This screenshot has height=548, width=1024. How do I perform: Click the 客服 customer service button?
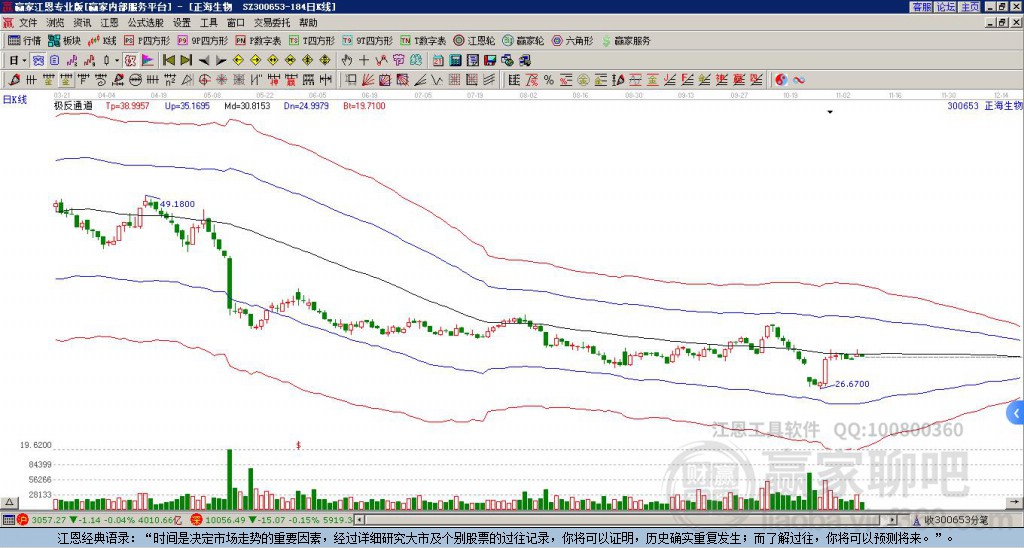(x=922, y=7)
